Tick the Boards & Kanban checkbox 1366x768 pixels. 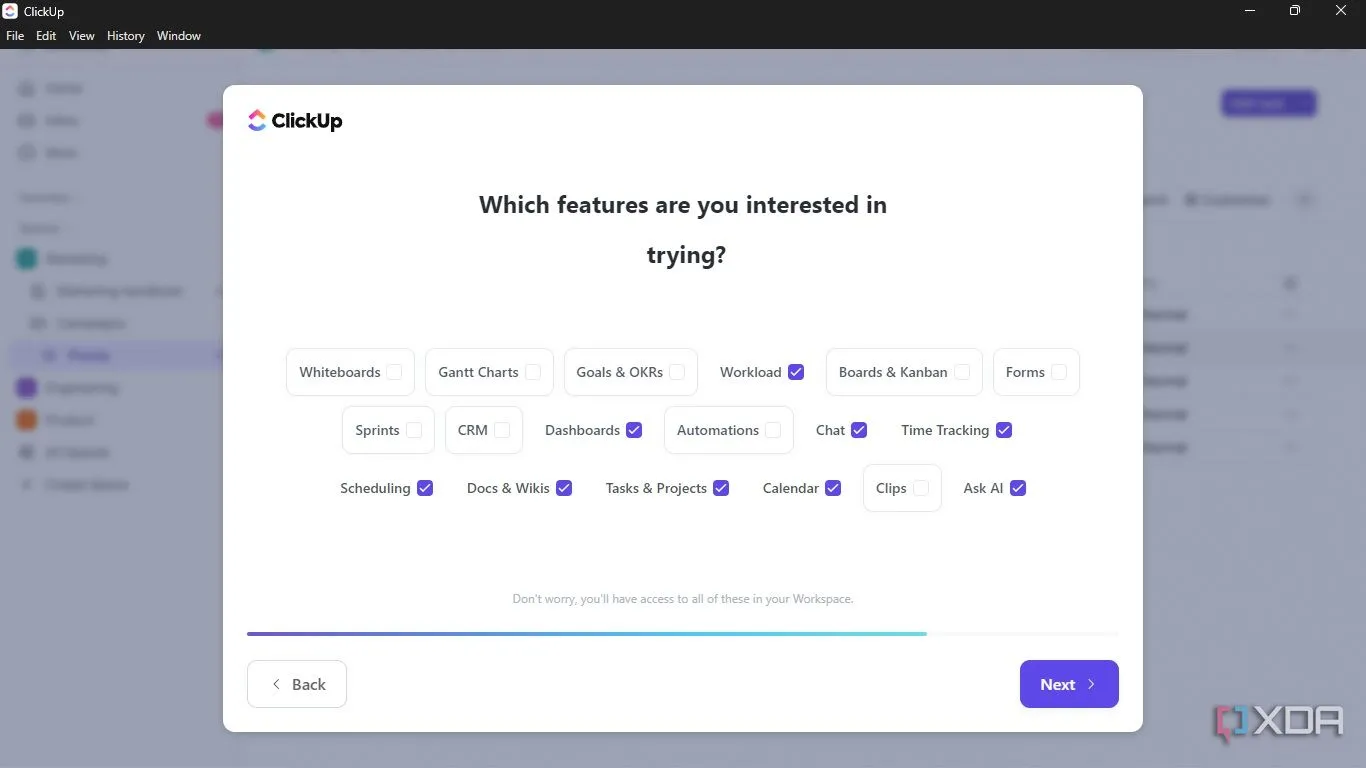962,372
